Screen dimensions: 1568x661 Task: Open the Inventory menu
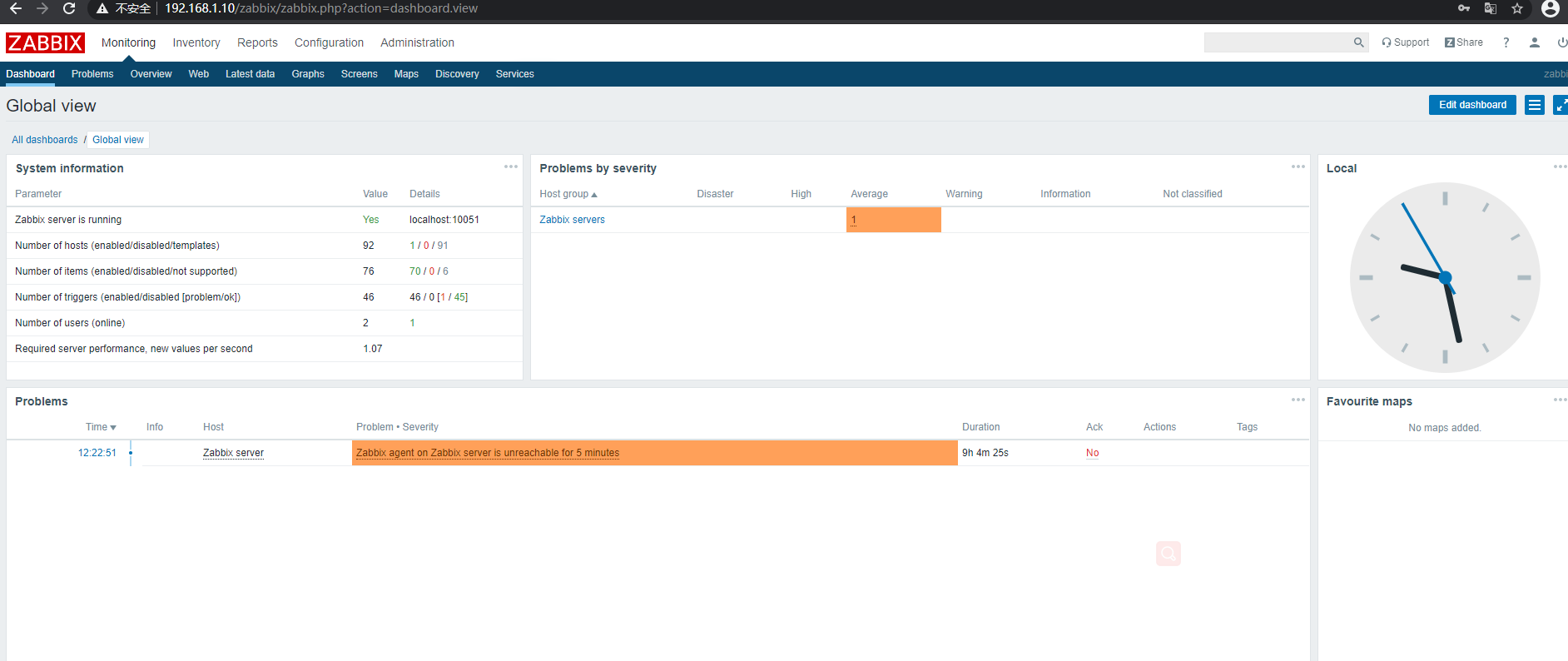pos(196,42)
